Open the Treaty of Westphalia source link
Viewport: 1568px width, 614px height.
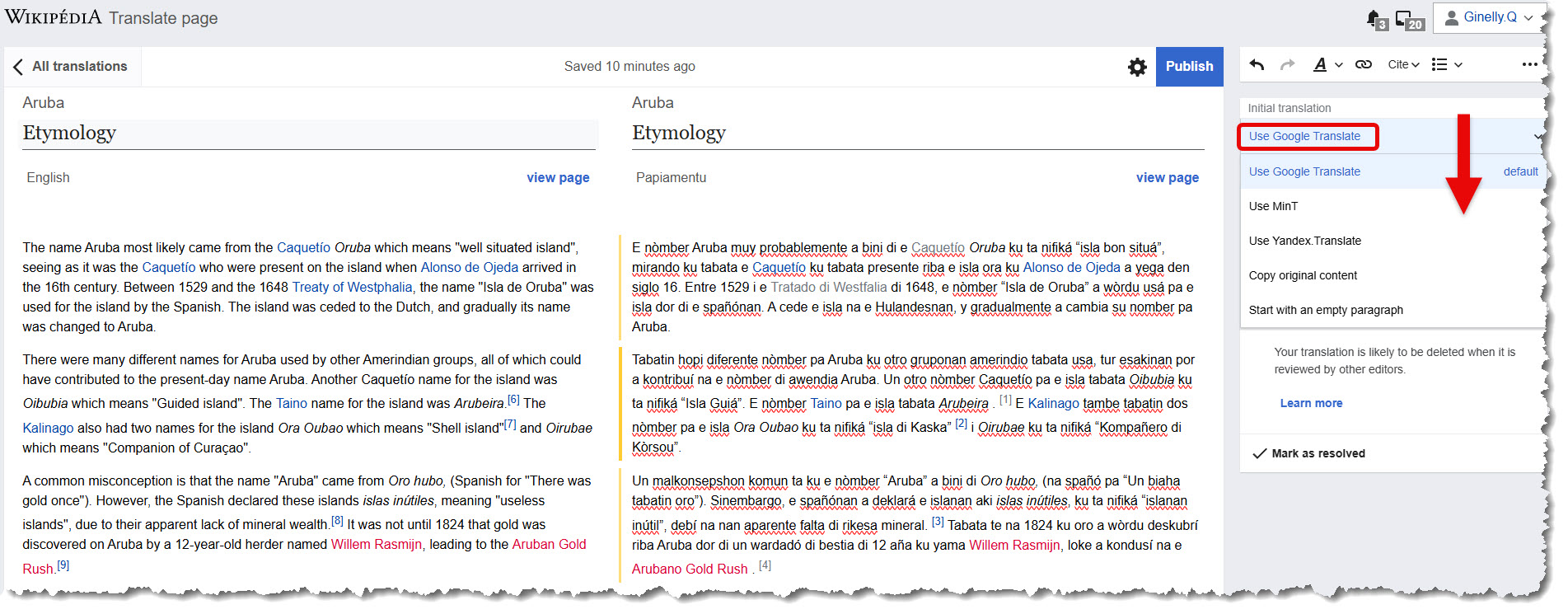[x=352, y=287]
